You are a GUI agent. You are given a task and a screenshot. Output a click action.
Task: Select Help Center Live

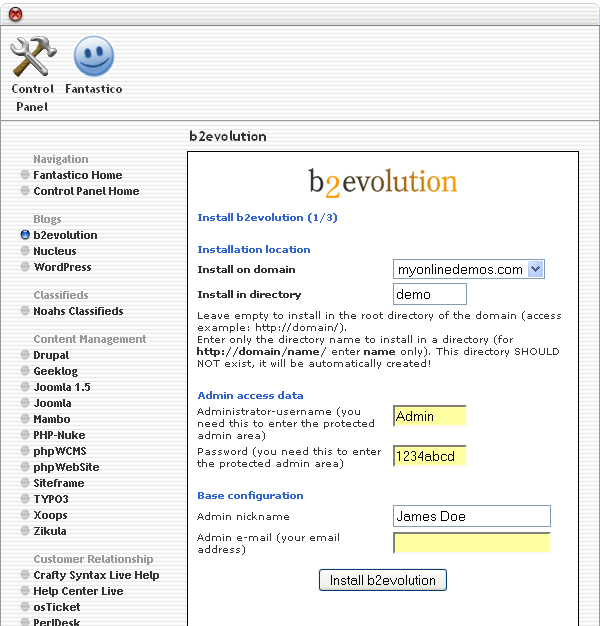[x=78, y=591]
